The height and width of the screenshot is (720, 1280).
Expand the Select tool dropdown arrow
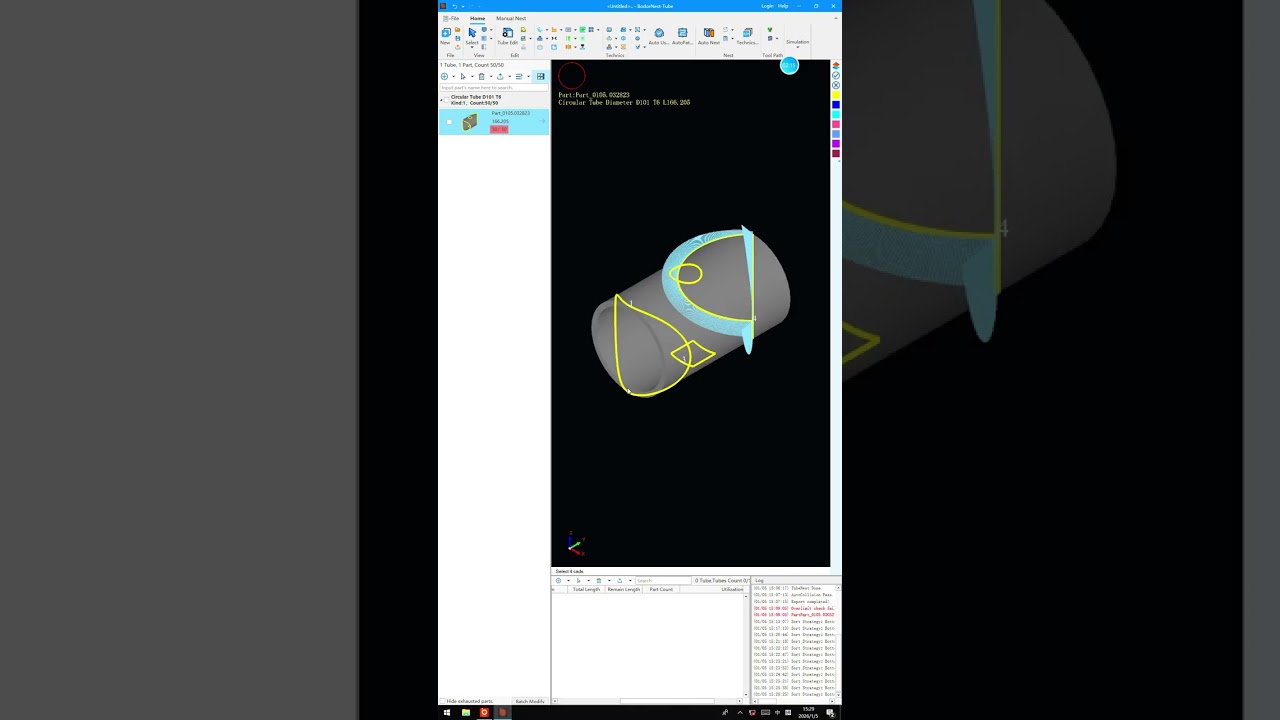pos(472,47)
